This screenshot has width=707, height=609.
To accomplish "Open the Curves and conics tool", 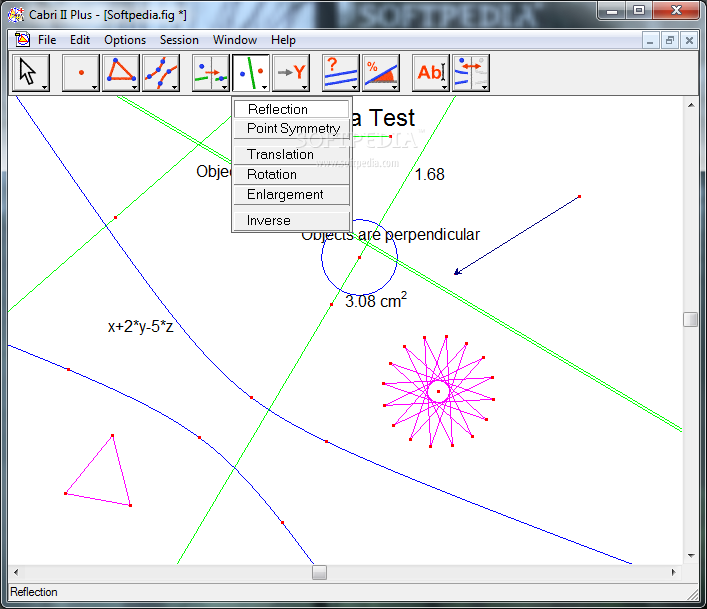I will 161,72.
